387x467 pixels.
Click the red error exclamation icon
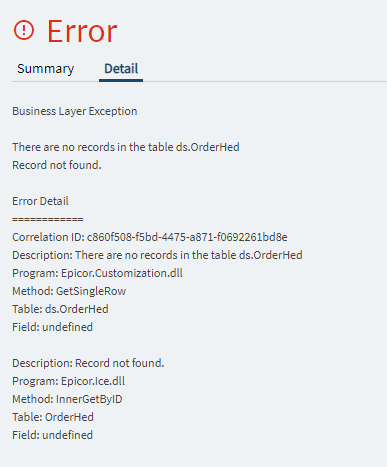[24, 30]
